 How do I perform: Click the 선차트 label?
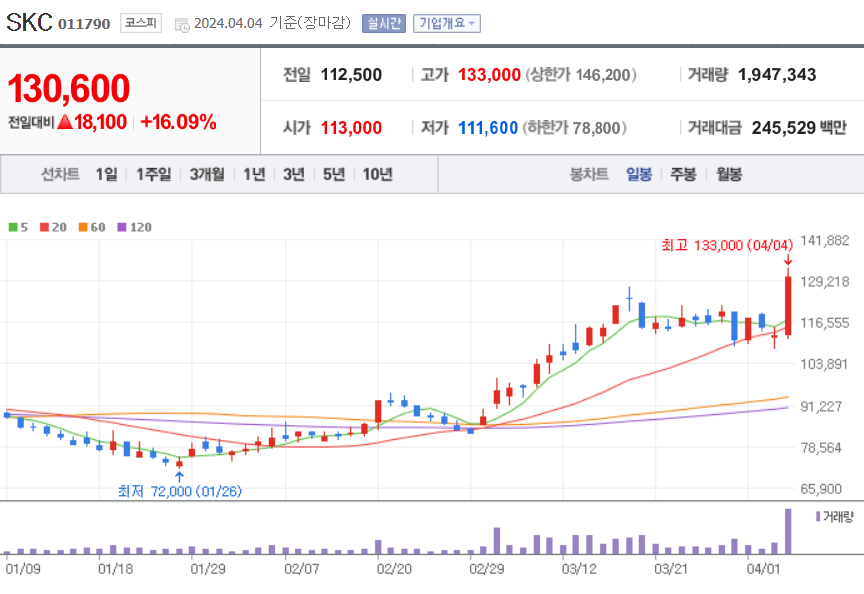coord(61,175)
